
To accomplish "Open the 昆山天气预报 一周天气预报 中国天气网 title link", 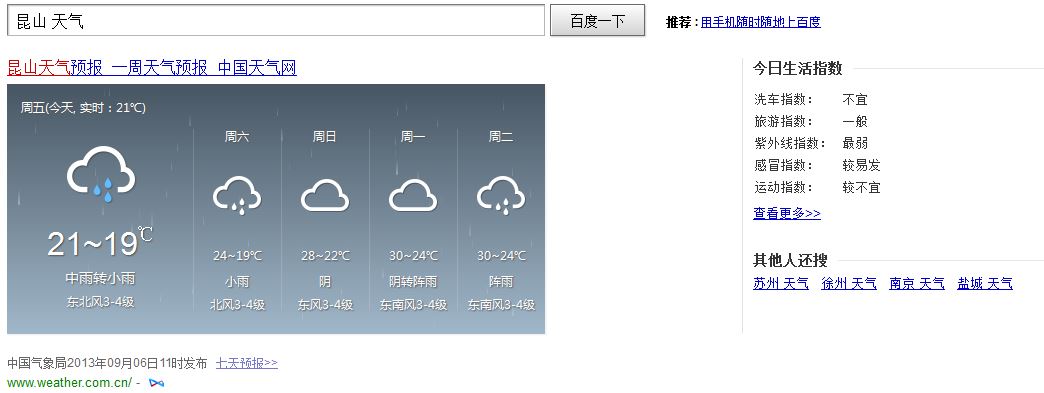I will tap(152, 67).
